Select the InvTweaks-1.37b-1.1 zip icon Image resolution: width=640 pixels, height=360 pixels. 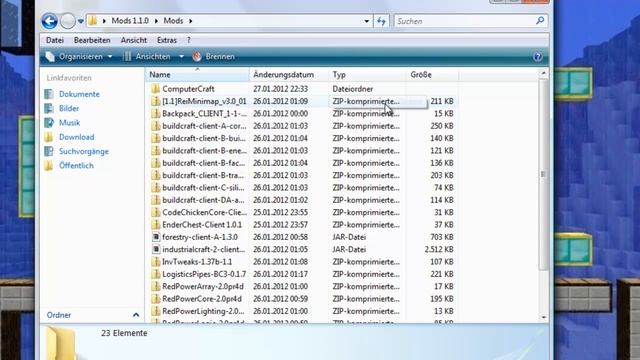point(155,262)
